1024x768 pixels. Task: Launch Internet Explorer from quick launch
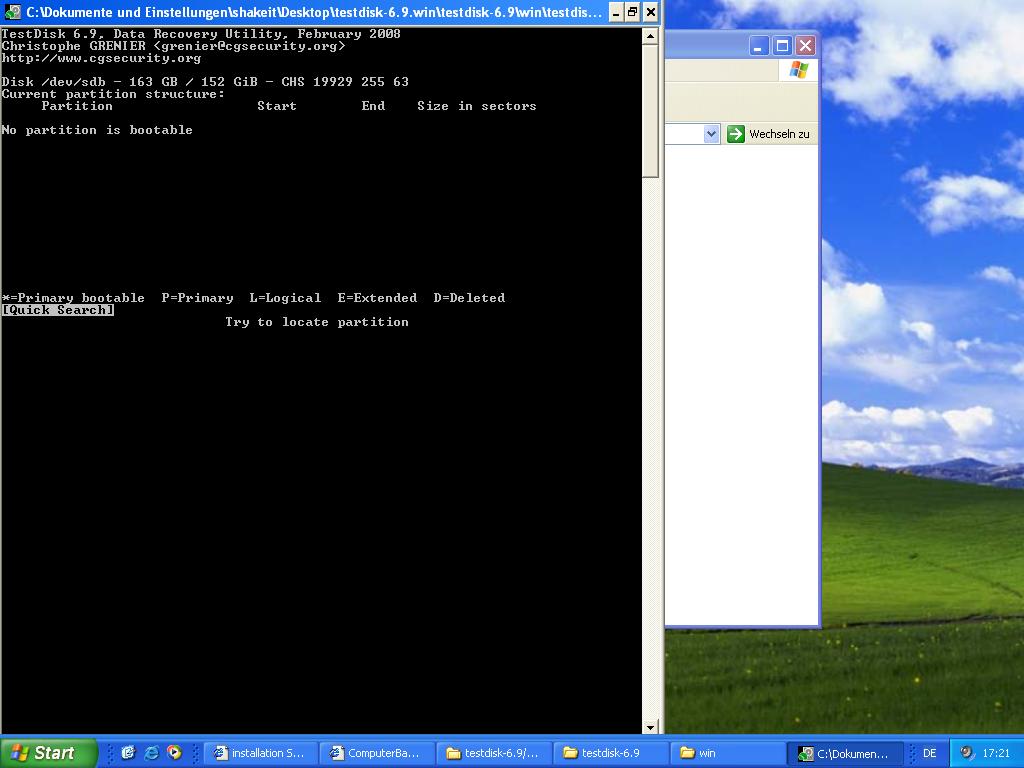(152, 753)
